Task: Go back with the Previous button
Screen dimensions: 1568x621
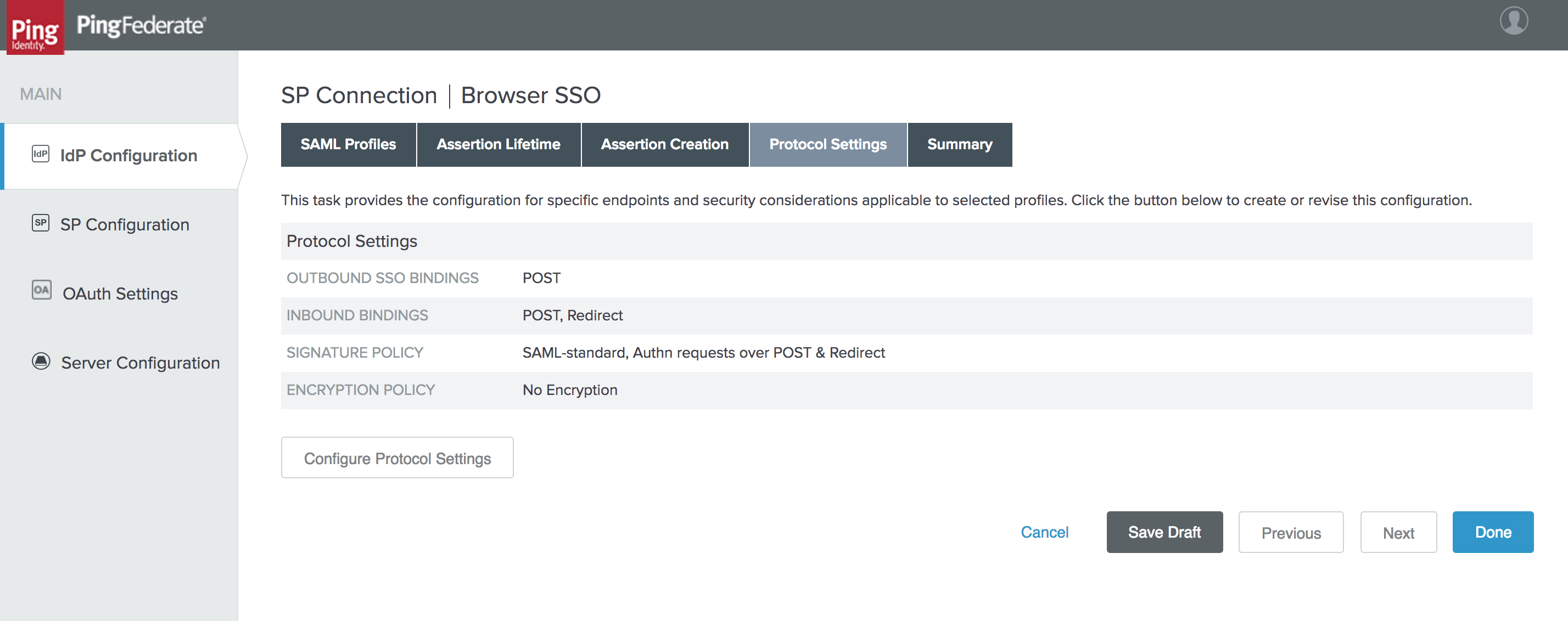Action: point(1291,532)
